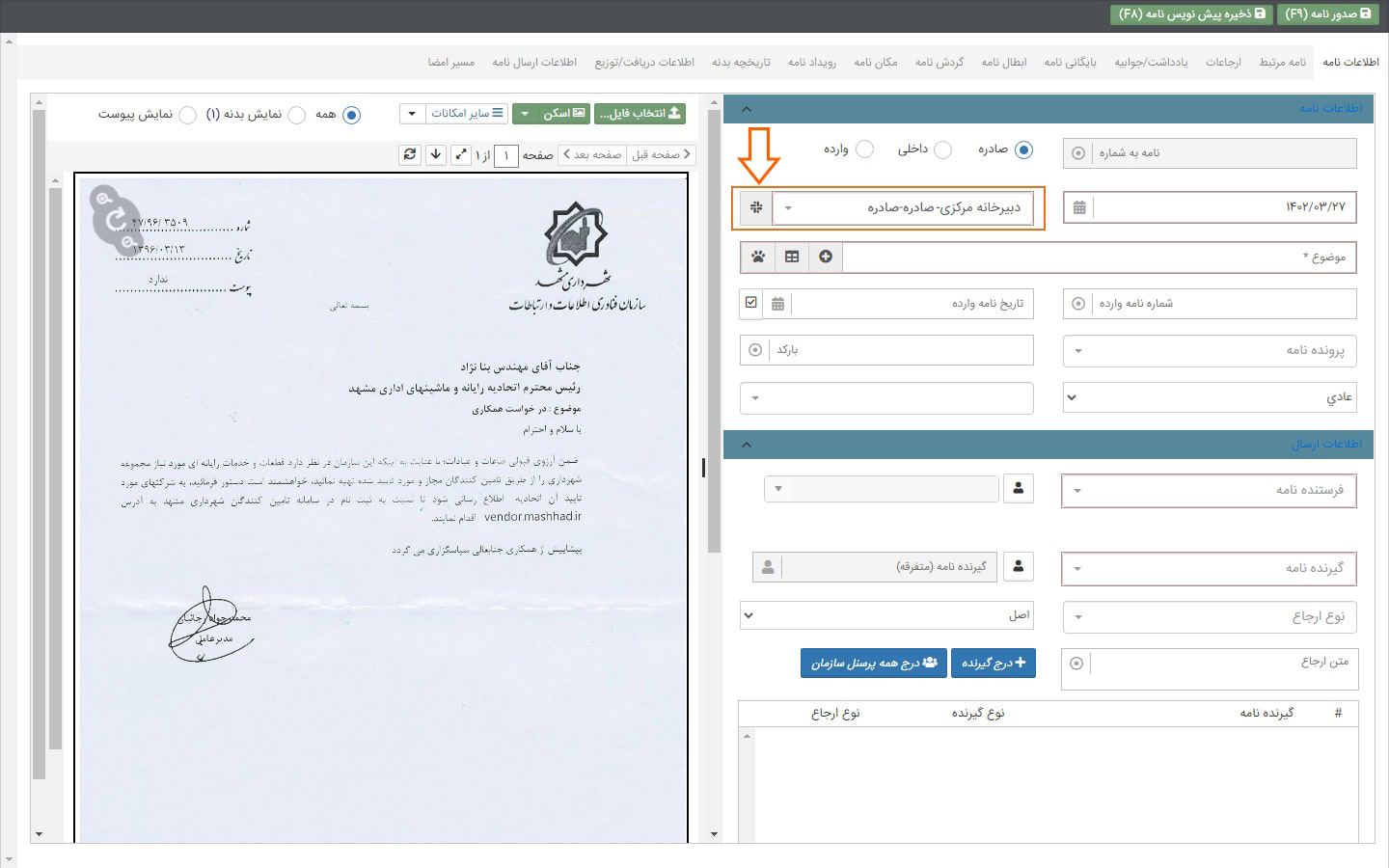Switch to the گردش نامه tab

(x=939, y=62)
